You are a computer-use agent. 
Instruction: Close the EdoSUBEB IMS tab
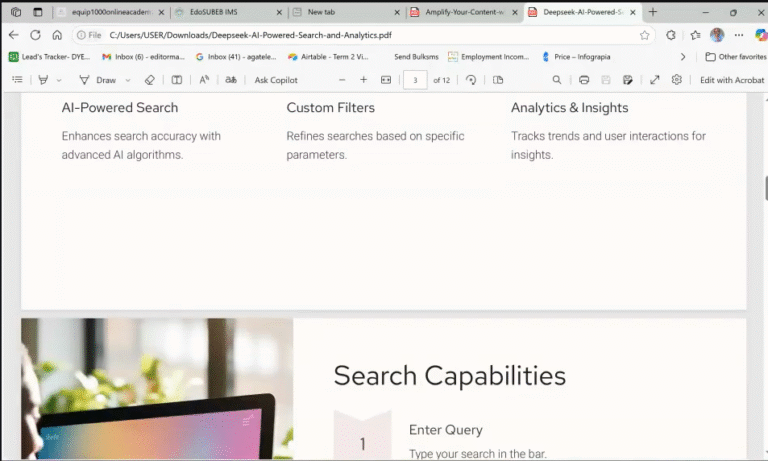click(279, 12)
